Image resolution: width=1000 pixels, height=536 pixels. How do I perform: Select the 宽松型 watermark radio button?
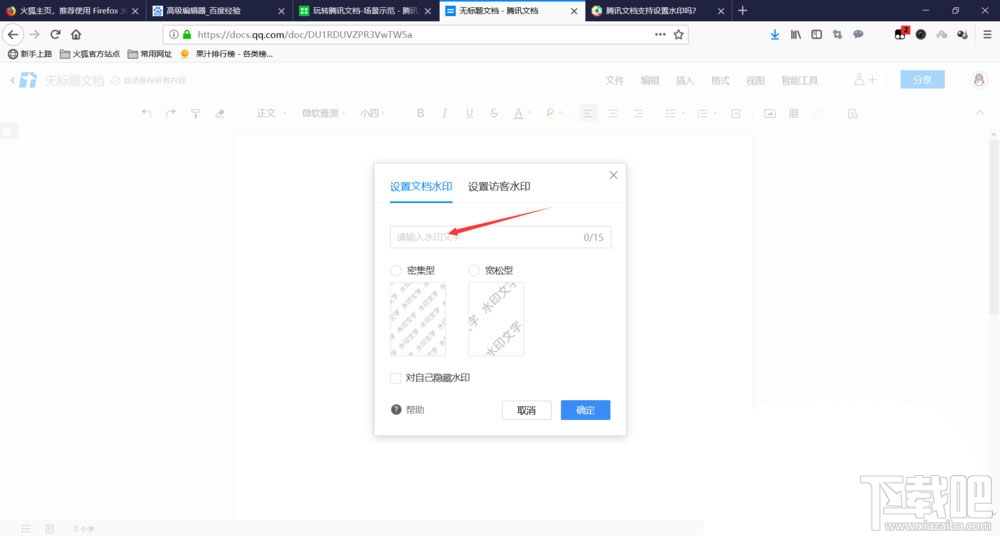[x=474, y=271]
